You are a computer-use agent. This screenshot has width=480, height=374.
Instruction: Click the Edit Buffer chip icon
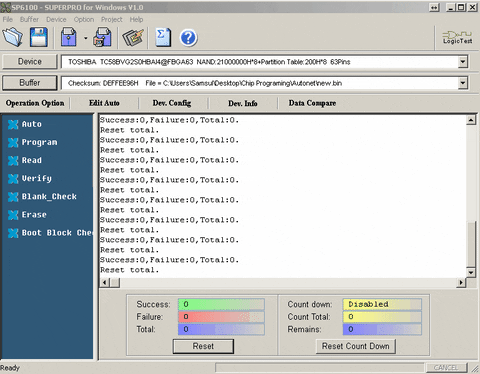(x=133, y=37)
